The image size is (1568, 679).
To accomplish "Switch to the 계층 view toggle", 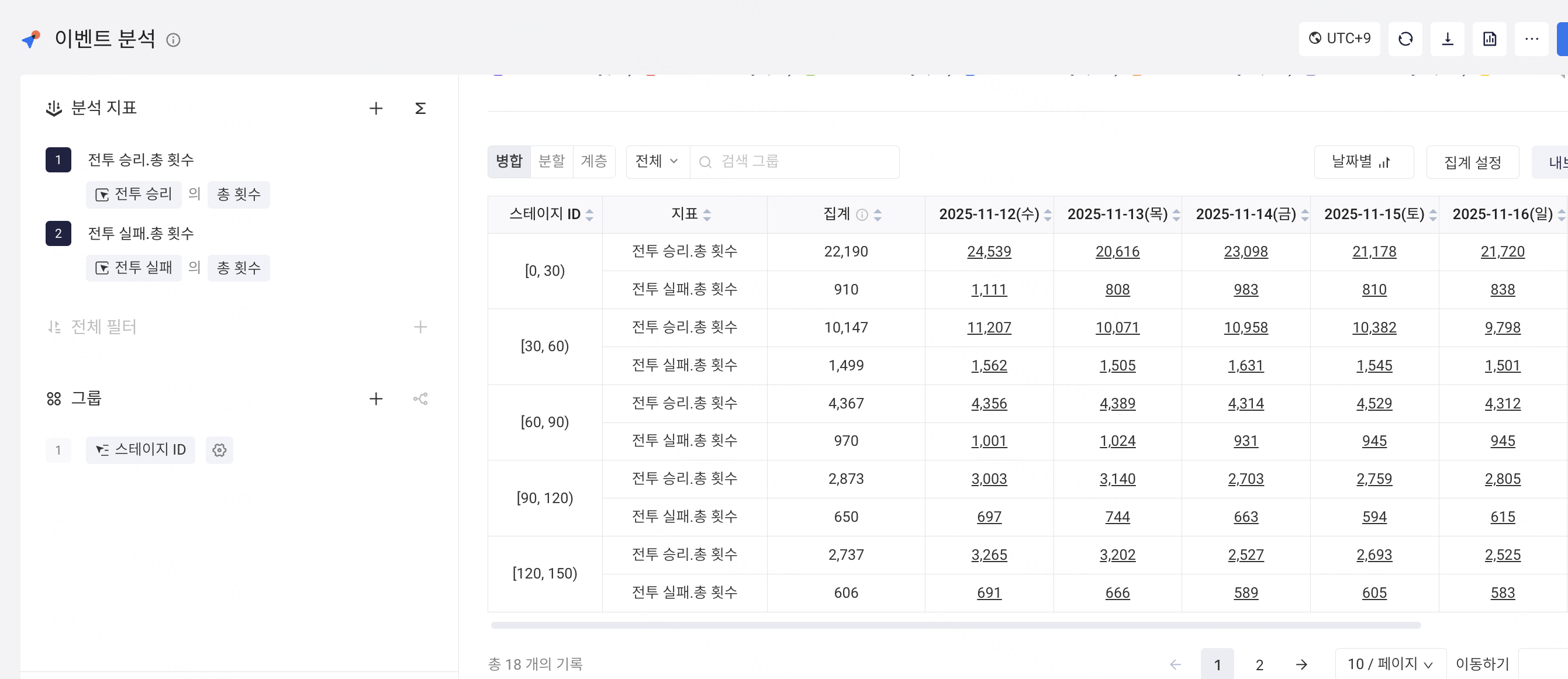I will 593,161.
